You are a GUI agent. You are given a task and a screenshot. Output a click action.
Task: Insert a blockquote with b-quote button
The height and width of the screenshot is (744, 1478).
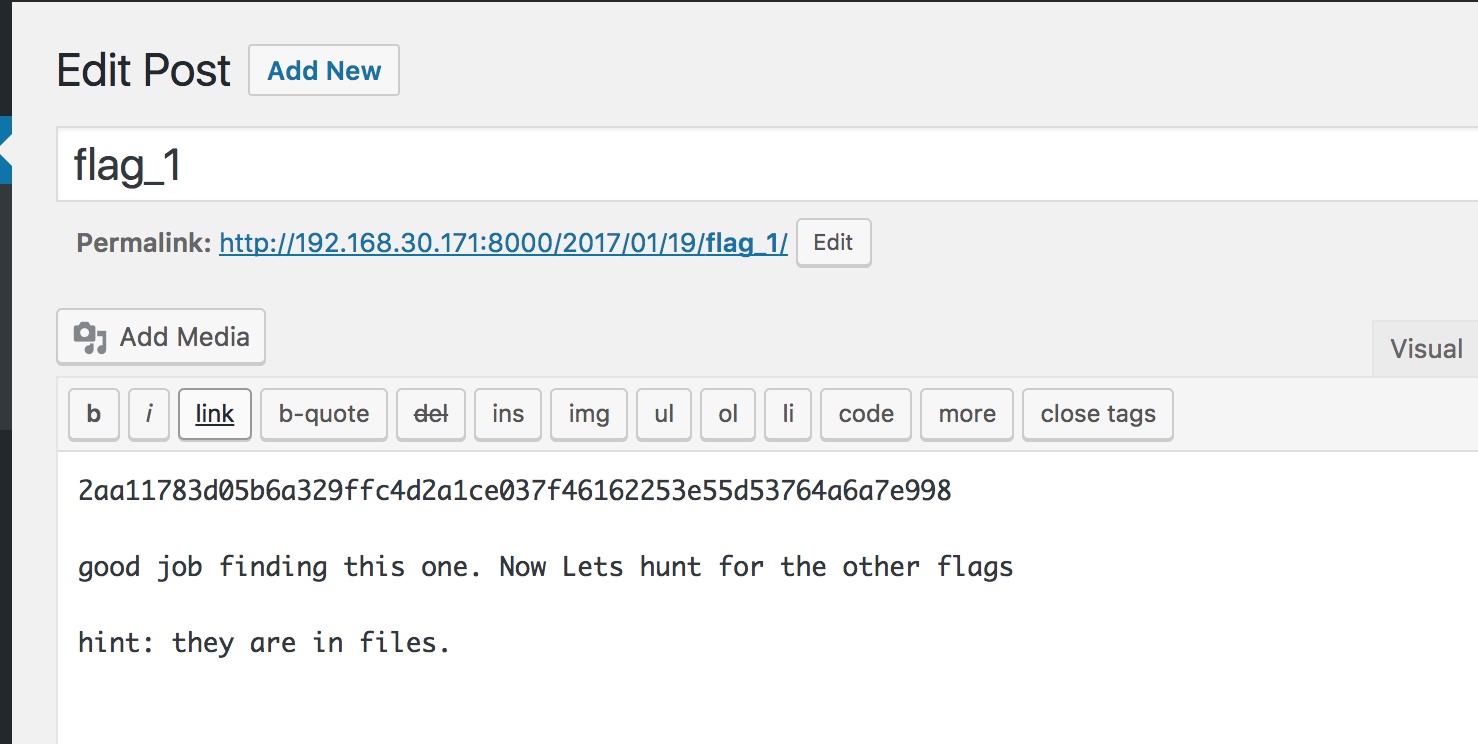[324, 414]
